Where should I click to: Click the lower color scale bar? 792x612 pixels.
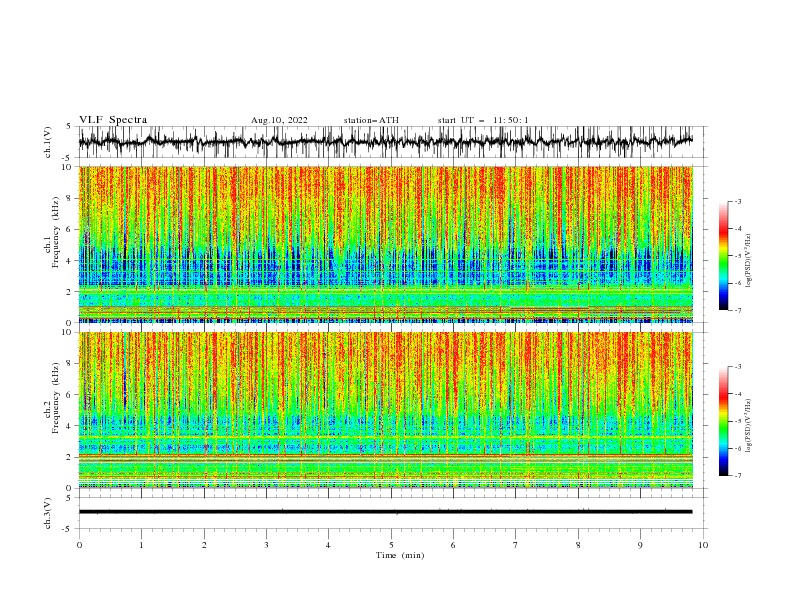723,421
